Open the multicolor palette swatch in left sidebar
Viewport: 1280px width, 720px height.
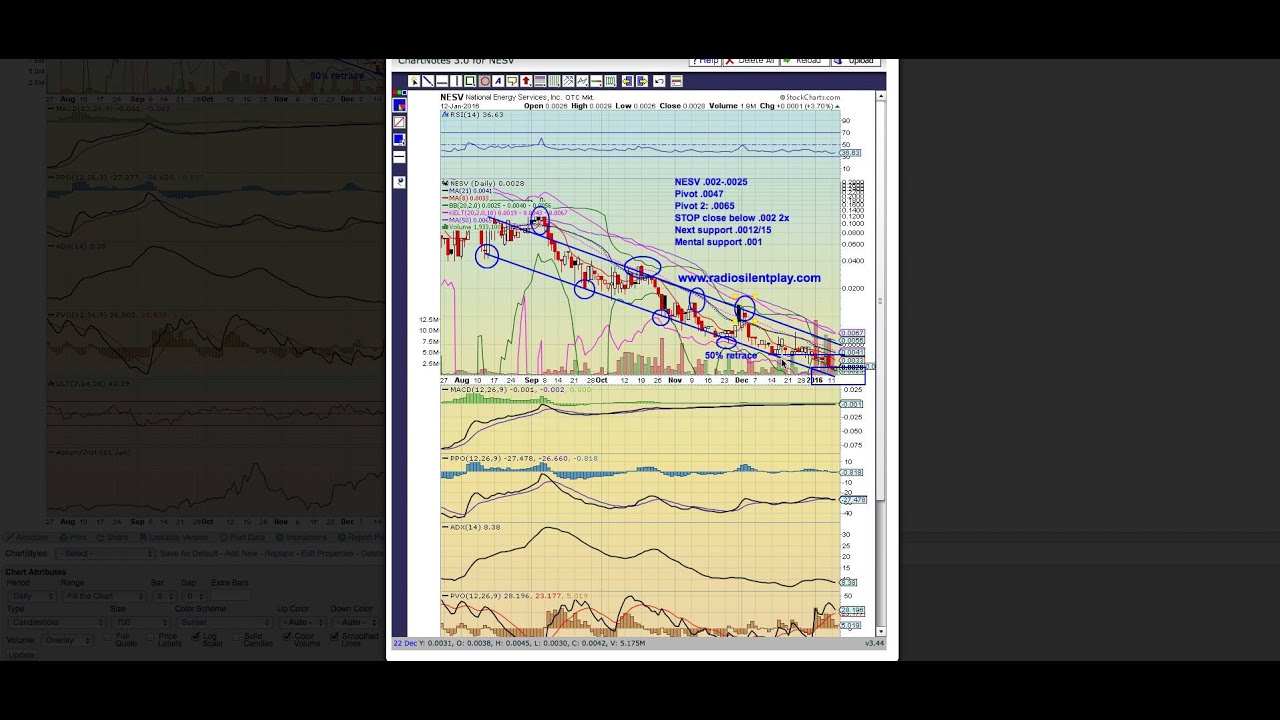pos(399,105)
